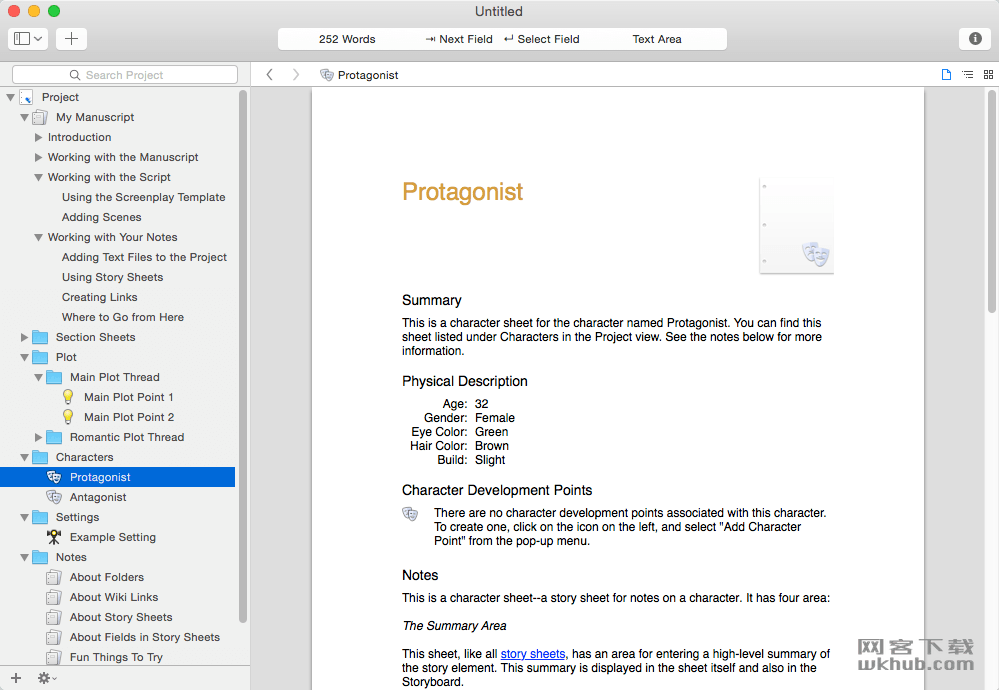The image size is (999, 690).
Task: Expand the Introduction section
Action: point(38,137)
